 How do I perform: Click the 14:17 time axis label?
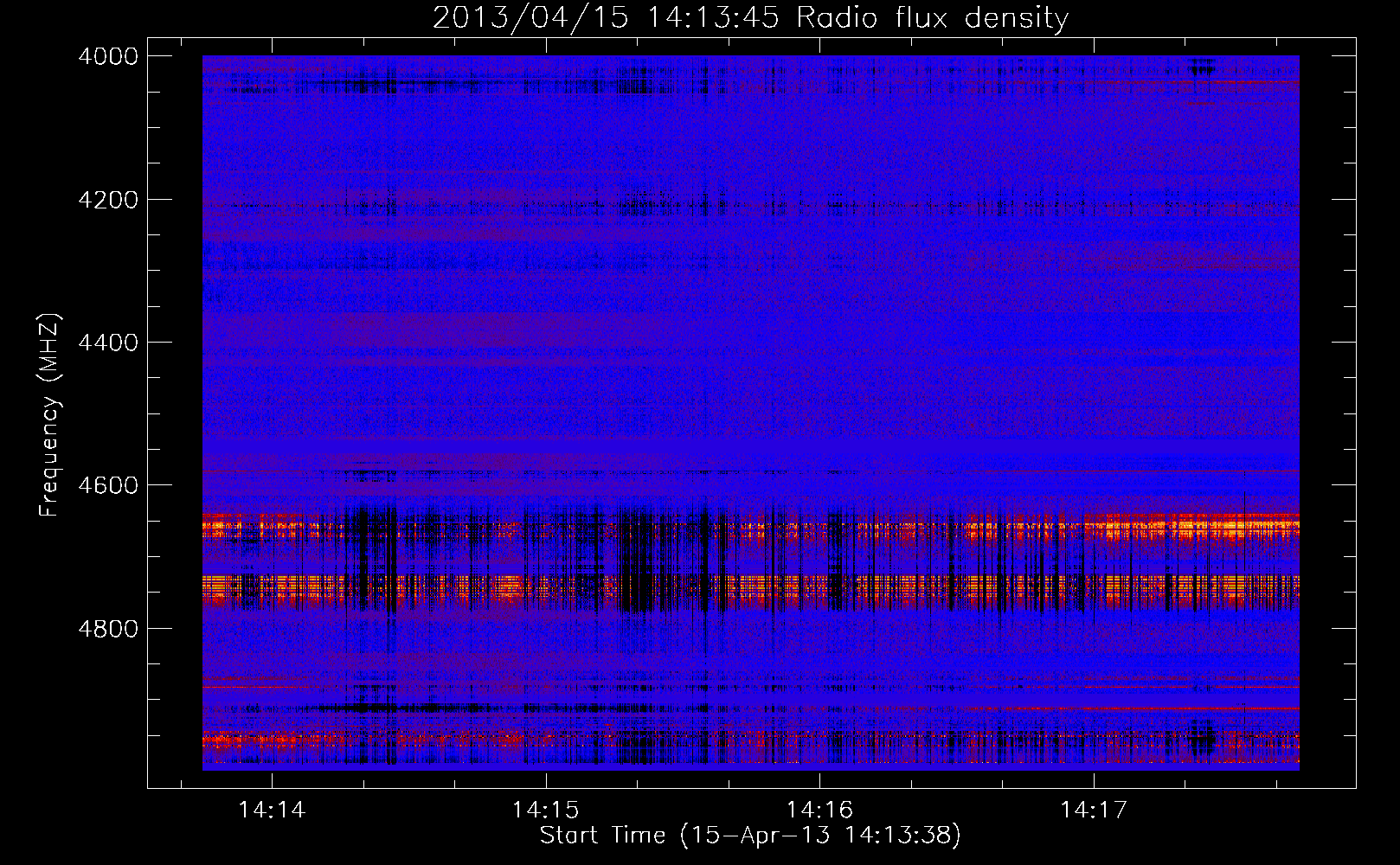1094,810
